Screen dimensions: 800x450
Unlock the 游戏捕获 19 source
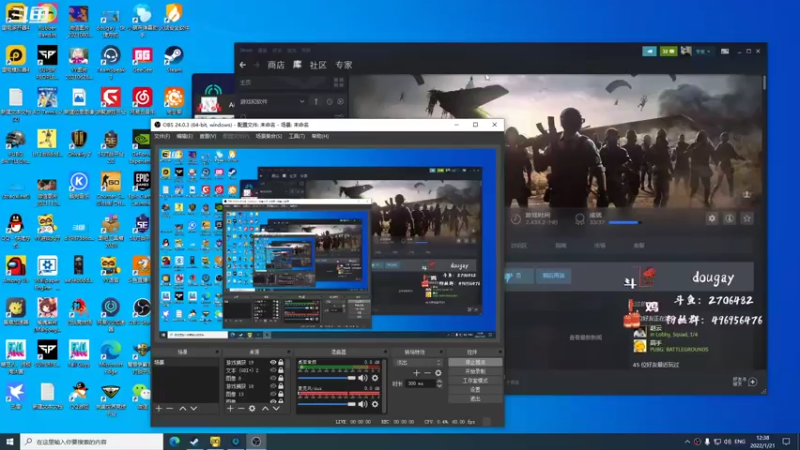281,362
